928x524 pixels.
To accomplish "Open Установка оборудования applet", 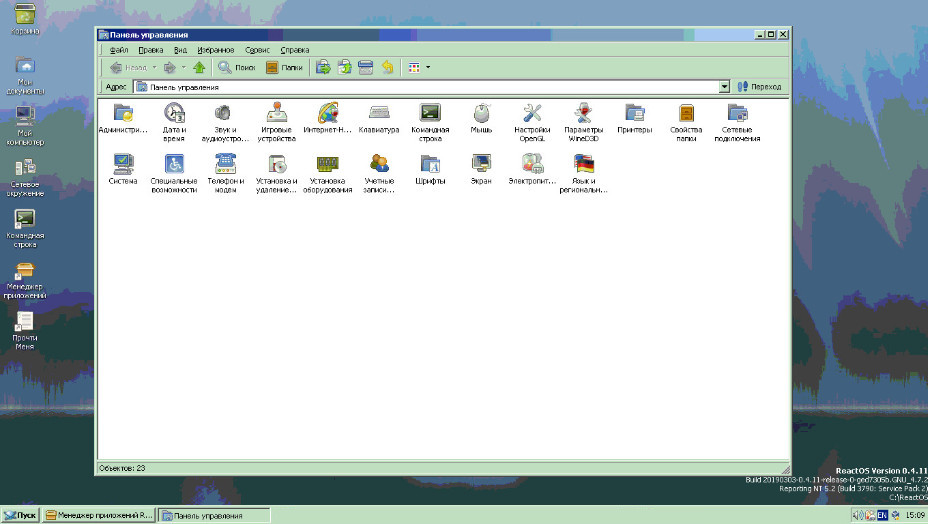I will (x=327, y=173).
